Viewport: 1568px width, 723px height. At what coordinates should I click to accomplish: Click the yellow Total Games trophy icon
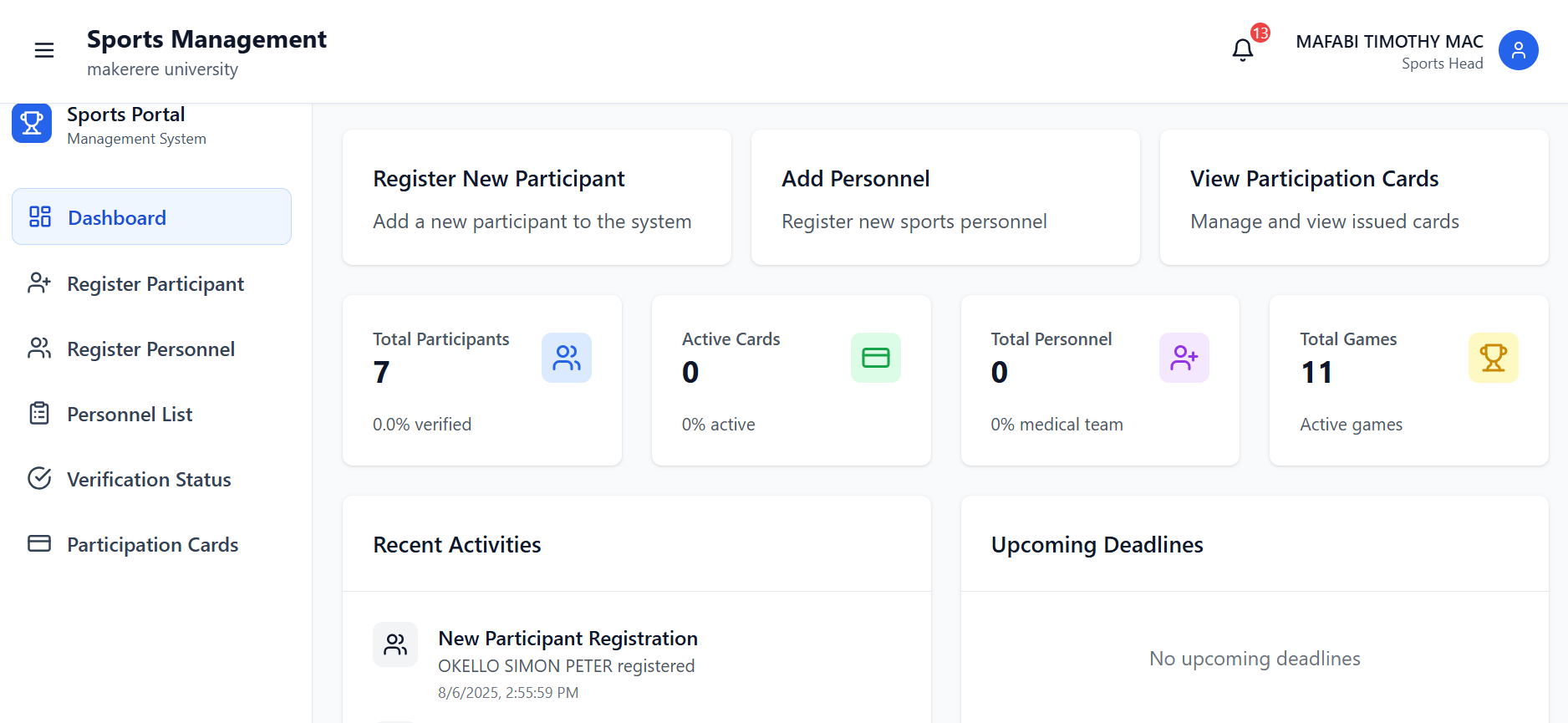(1494, 358)
